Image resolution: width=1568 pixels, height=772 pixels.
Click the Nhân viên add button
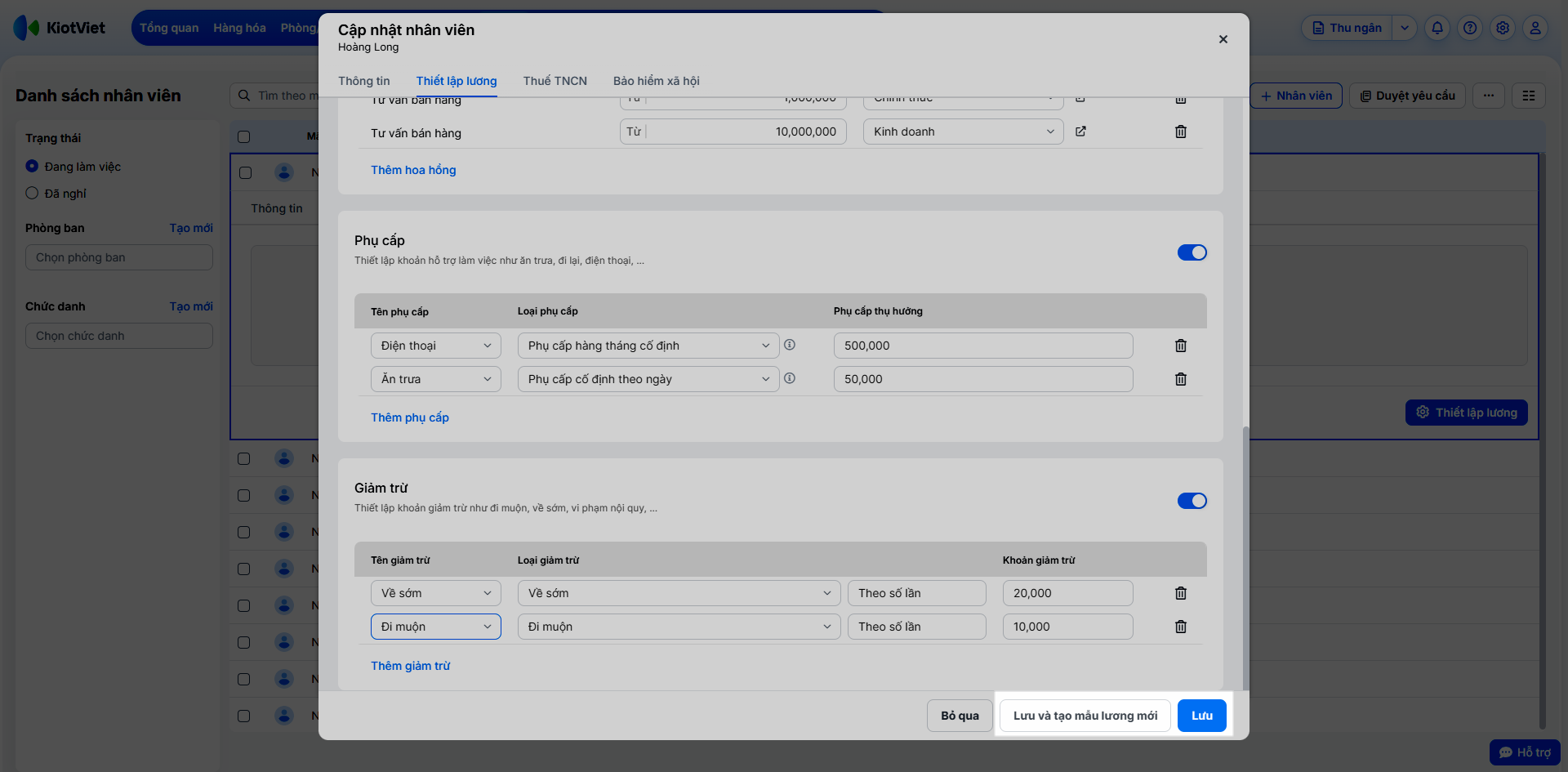(x=1296, y=96)
